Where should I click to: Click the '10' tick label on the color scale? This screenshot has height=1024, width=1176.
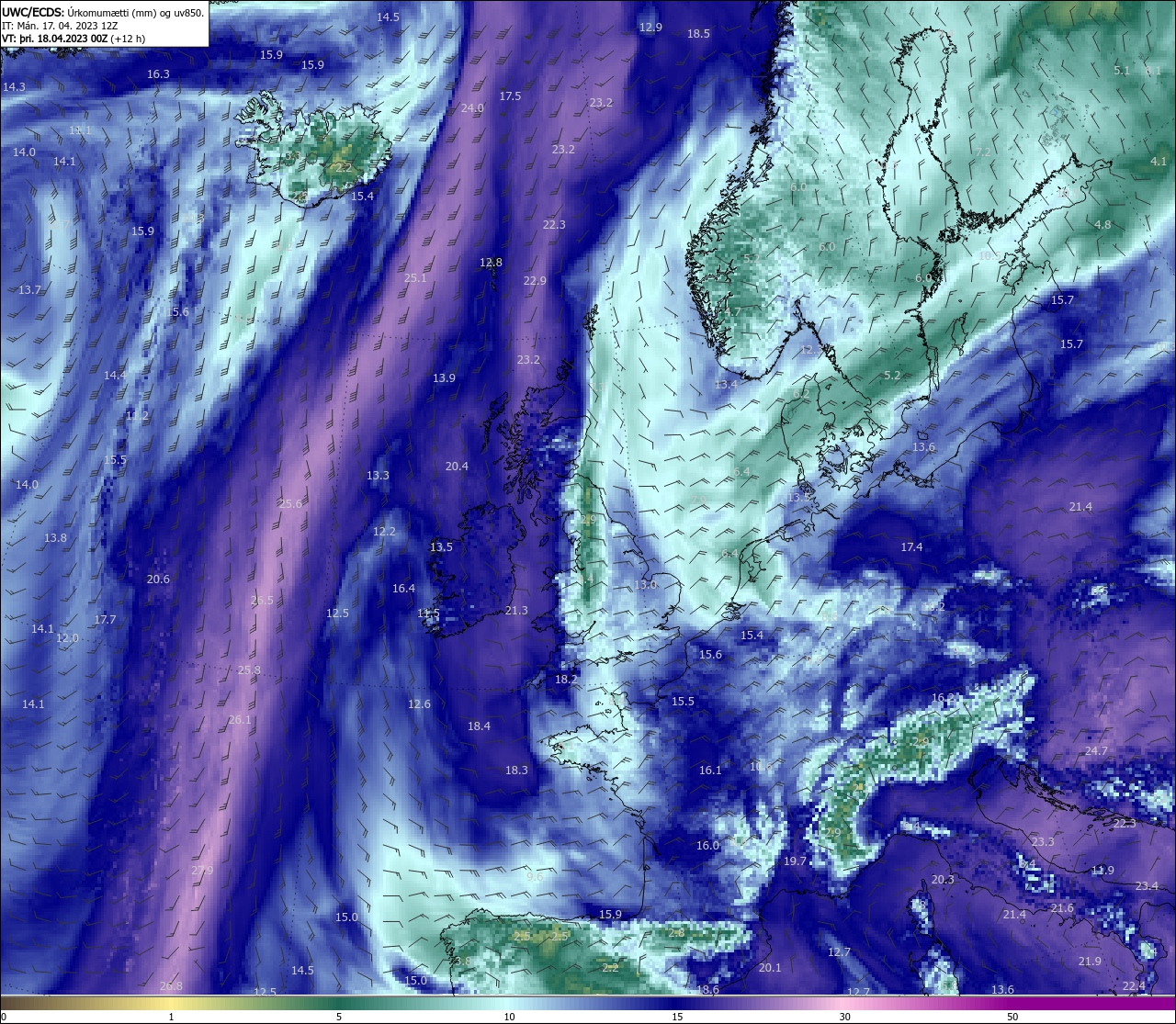(x=509, y=1017)
